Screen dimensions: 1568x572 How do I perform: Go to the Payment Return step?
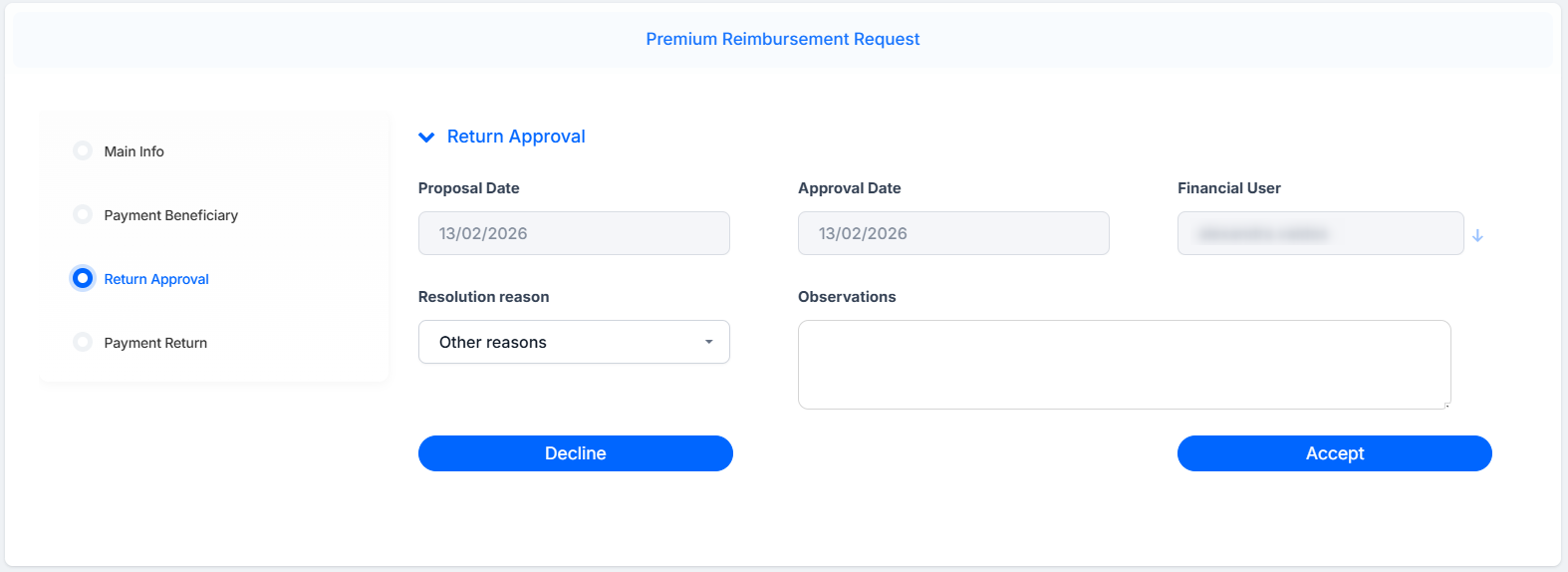point(155,343)
